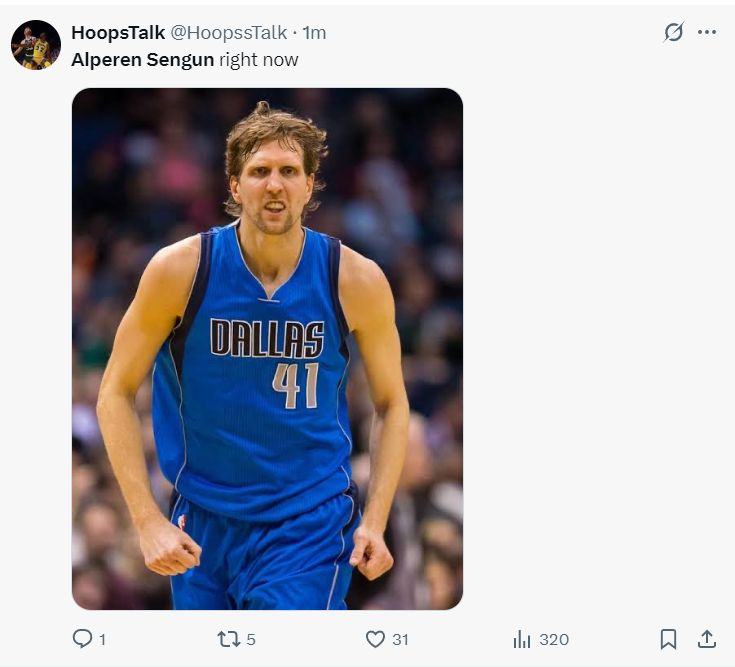Click the like count number 31
Screen dimensions: 735x667
coord(400,640)
